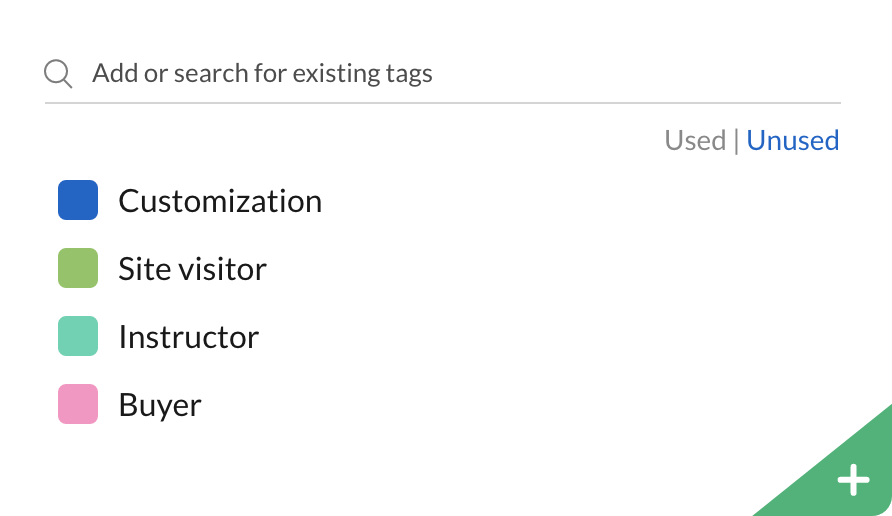Click the gray Used link text
892x516 pixels.
(695, 141)
